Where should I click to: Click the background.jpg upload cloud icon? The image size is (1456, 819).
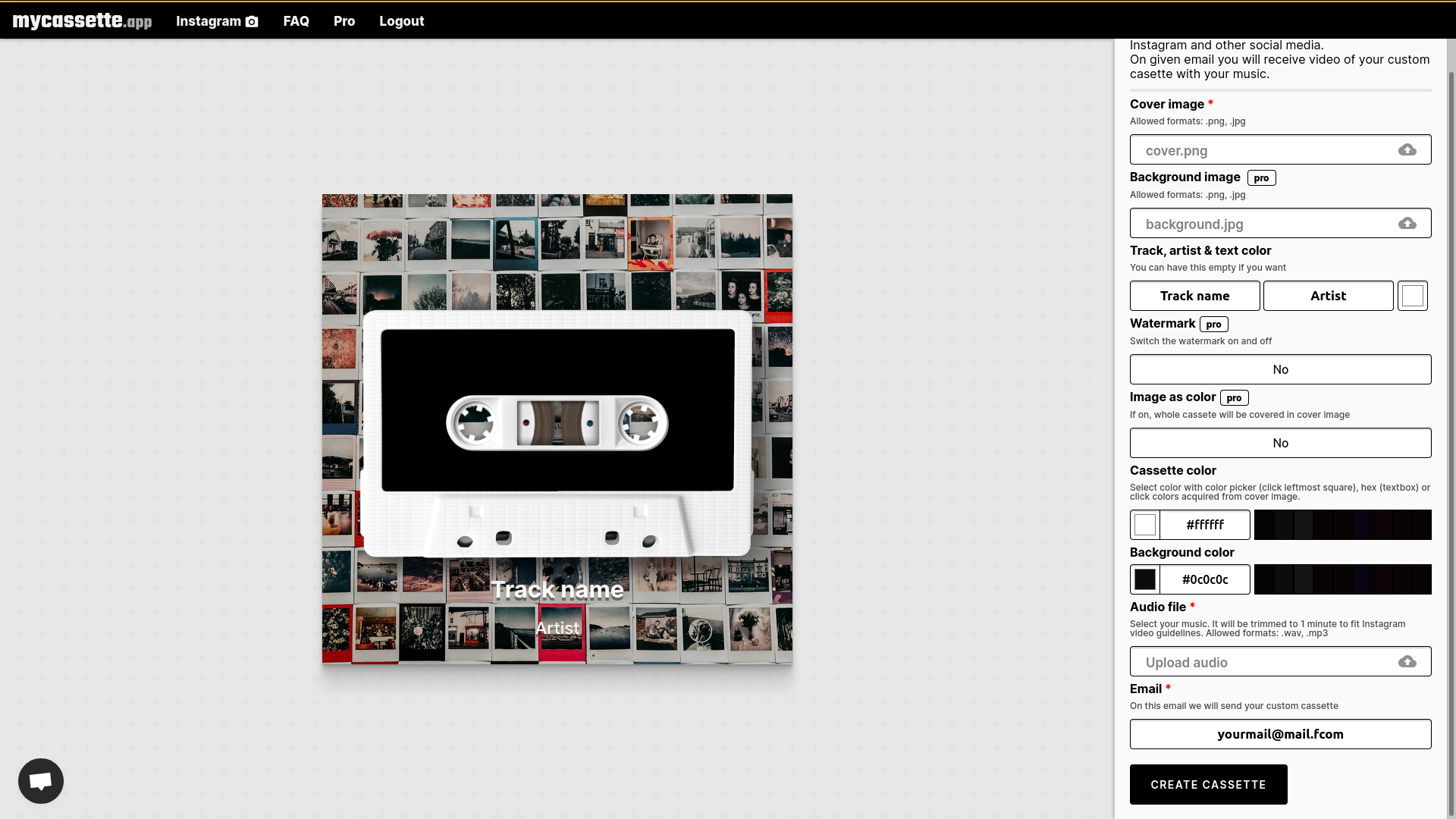[1407, 223]
